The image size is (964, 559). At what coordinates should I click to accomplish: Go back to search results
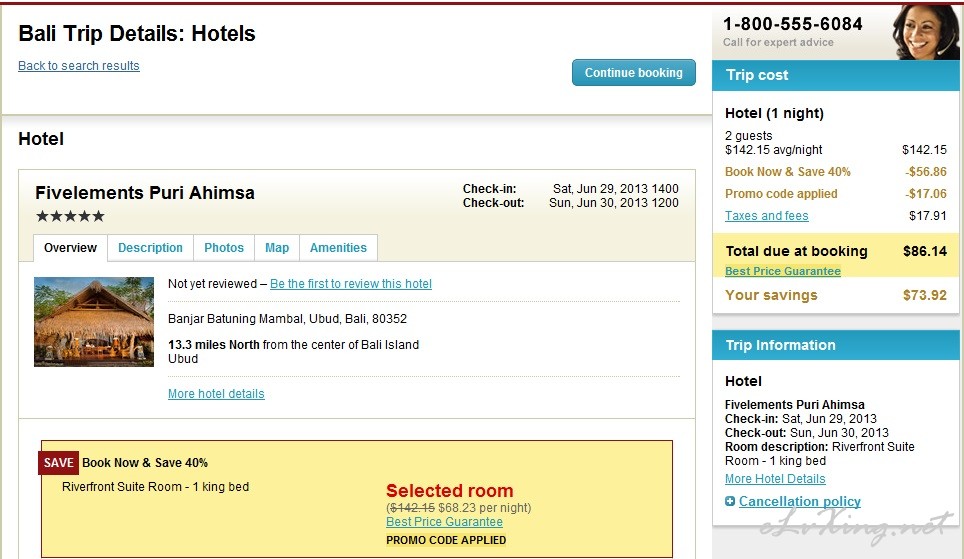point(79,66)
